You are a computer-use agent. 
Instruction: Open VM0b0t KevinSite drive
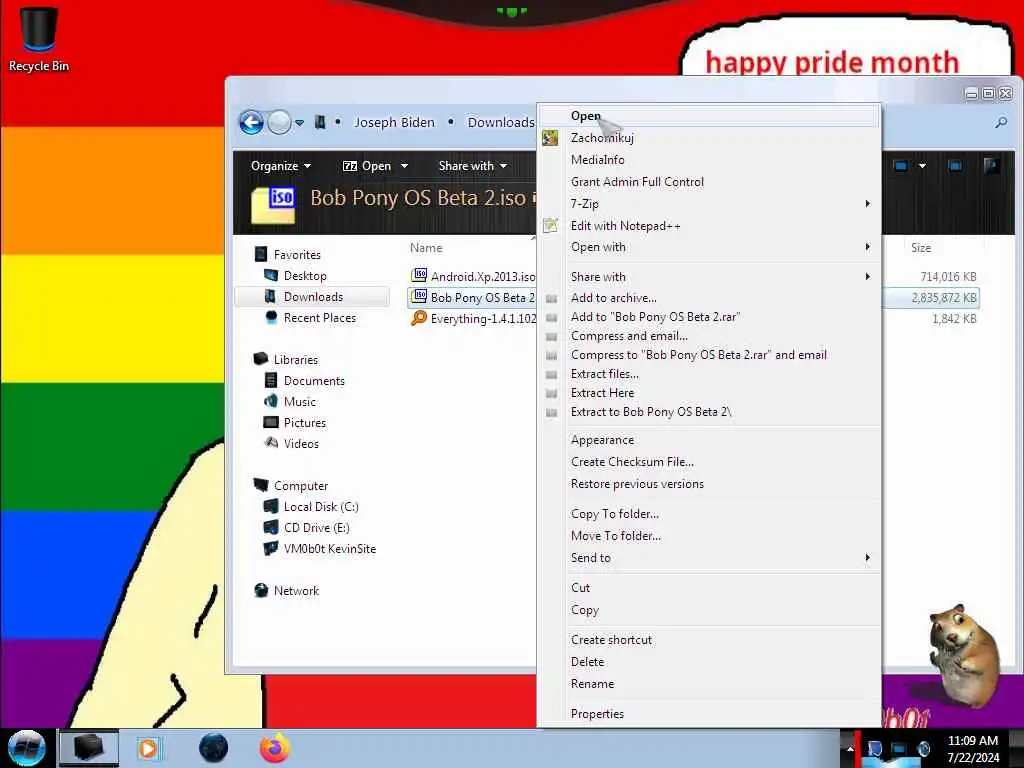click(329, 549)
